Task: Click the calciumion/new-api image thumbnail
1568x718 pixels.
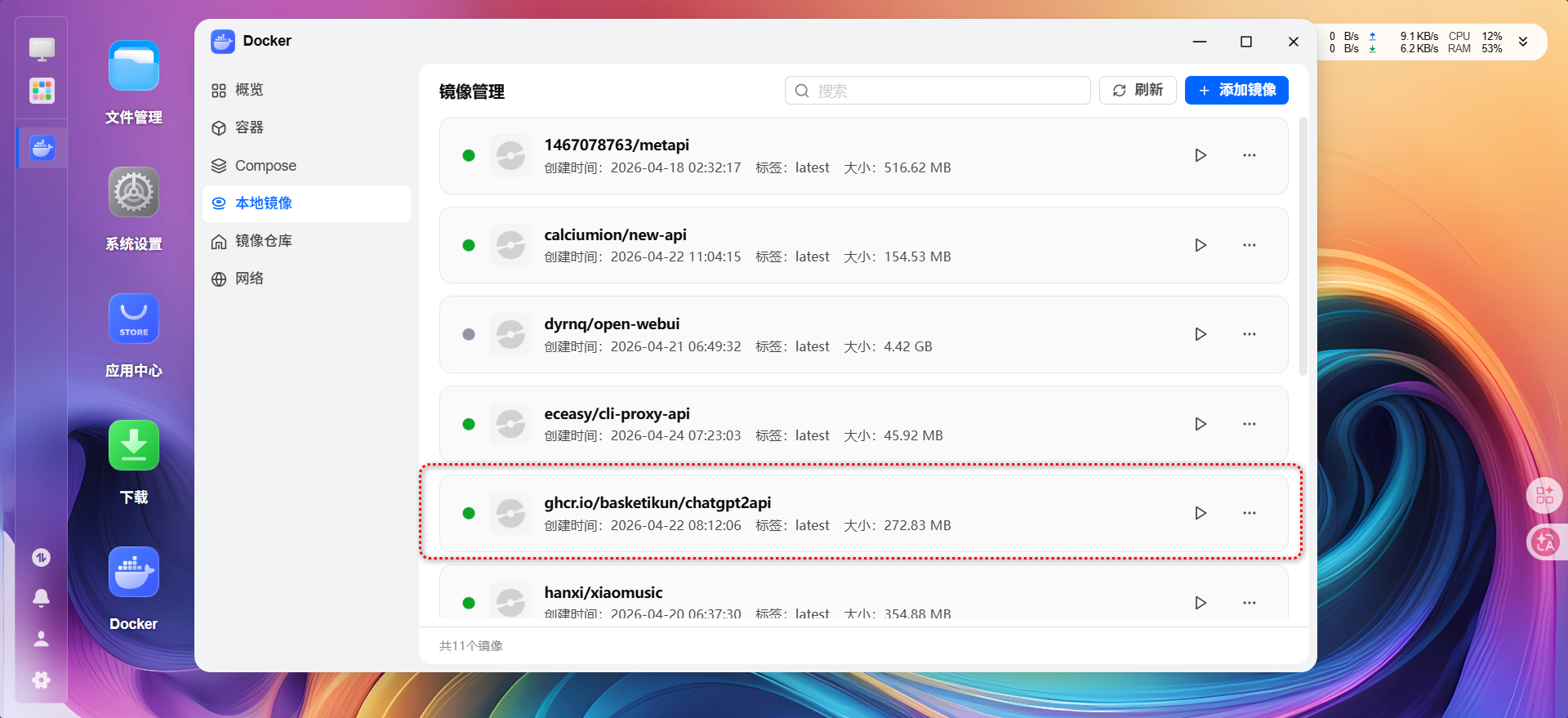Action: 510,245
